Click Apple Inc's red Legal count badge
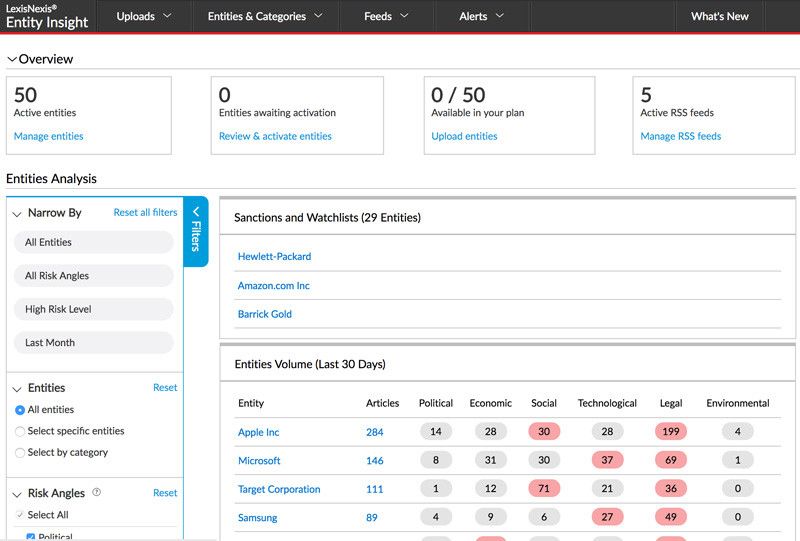 [671, 432]
